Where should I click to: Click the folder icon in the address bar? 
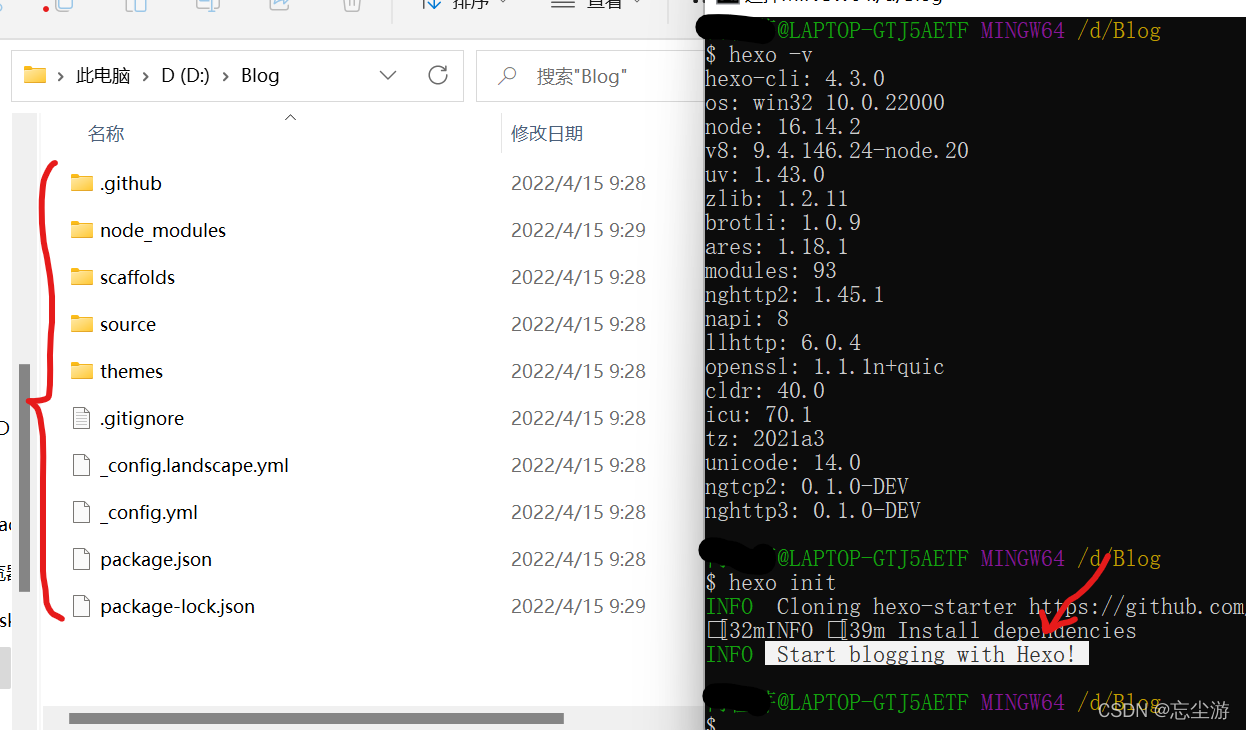click(x=35, y=75)
